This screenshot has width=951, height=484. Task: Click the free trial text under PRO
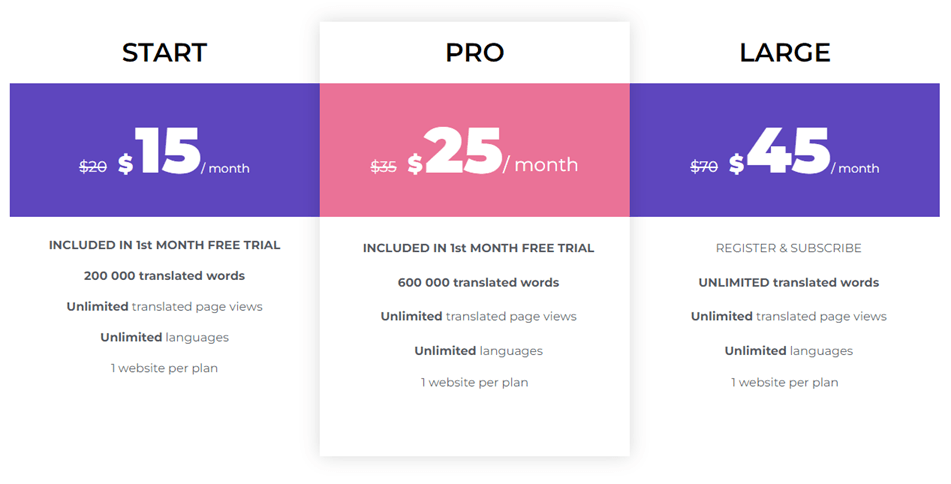click(479, 248)
